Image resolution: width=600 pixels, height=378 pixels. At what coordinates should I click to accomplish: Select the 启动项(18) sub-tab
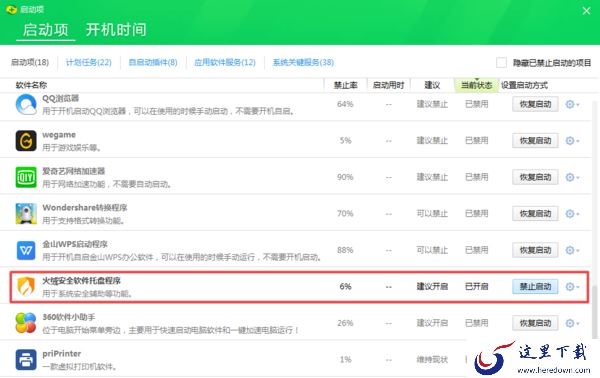coord(30,62)
